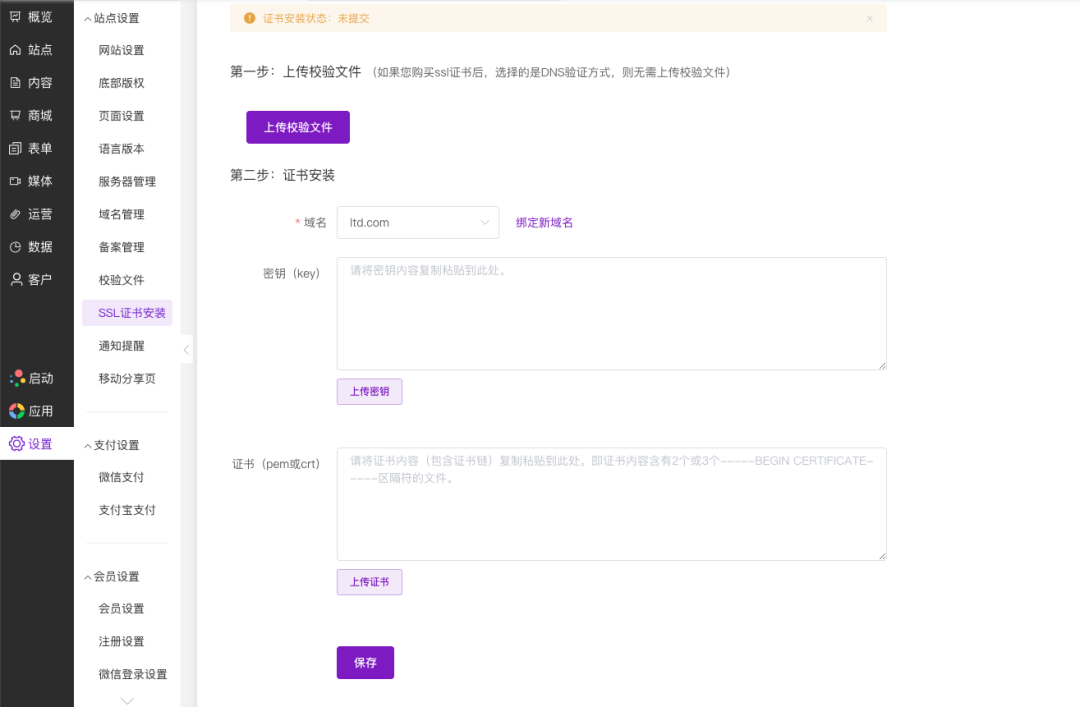Focus the 密钥 (key) text area
The height and width of the screenshot is (707, 1080).
(x=612, y=314)
